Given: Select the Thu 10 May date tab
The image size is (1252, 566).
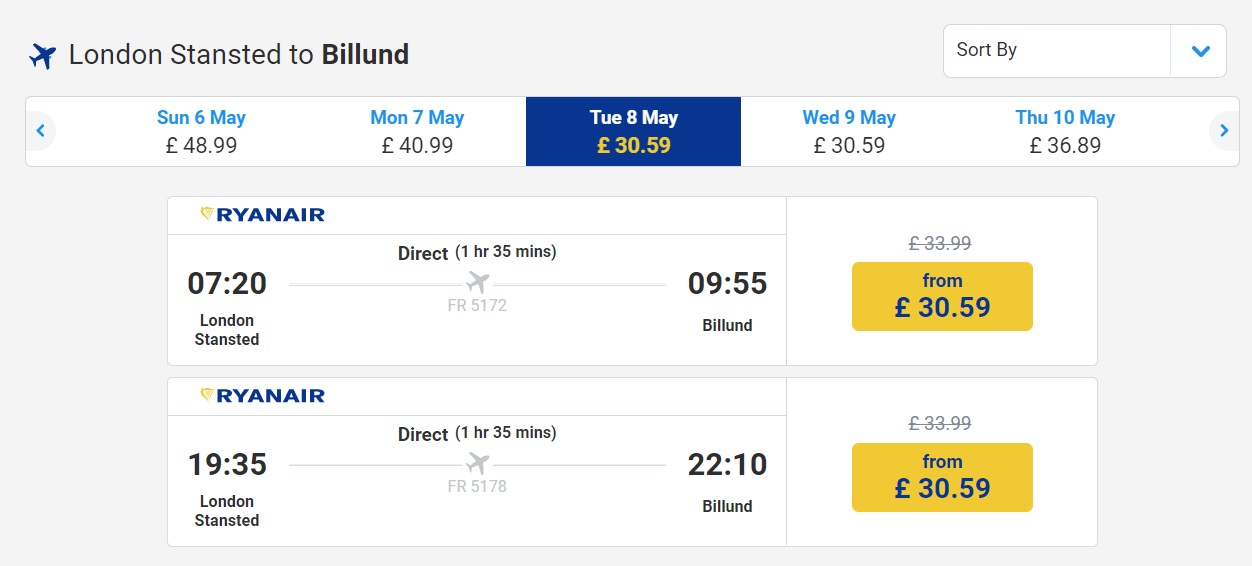Looking at the screenshot, I should click(x=1065, y=131).
